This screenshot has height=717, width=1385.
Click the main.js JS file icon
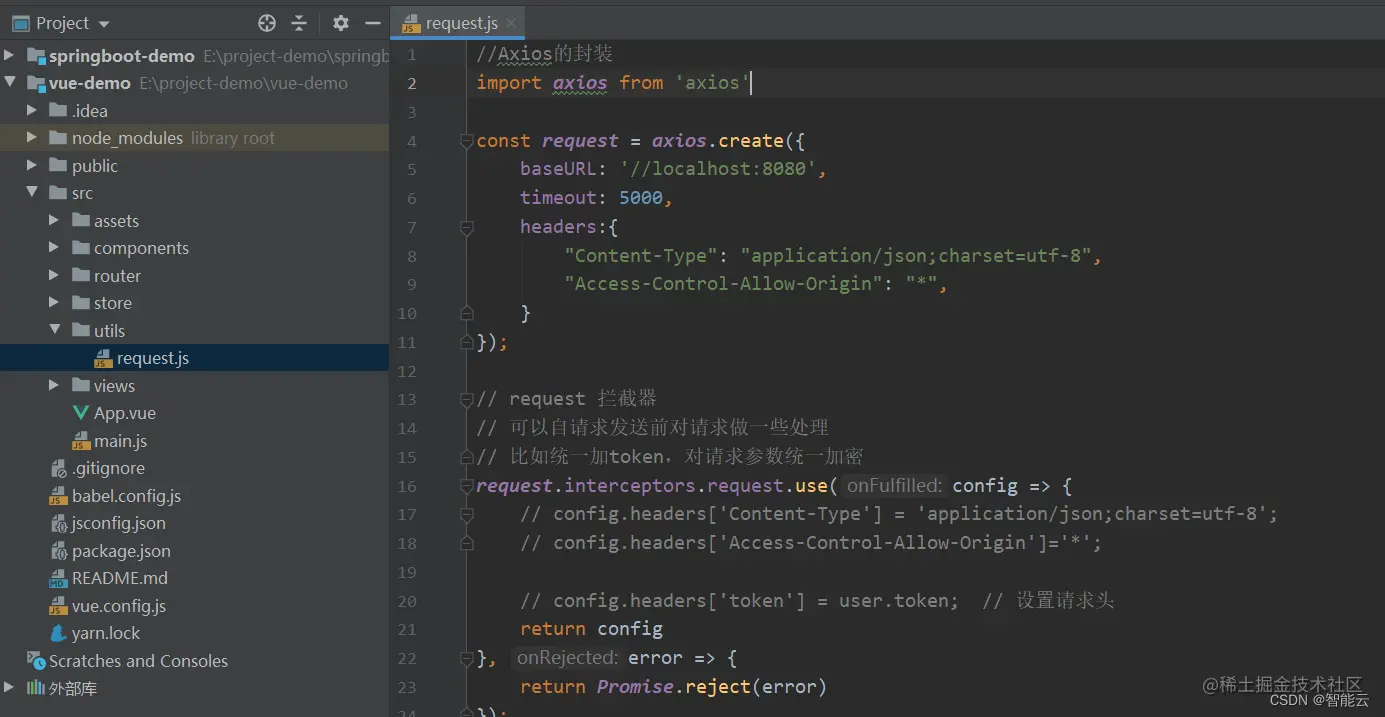click(x=80, y=441)
